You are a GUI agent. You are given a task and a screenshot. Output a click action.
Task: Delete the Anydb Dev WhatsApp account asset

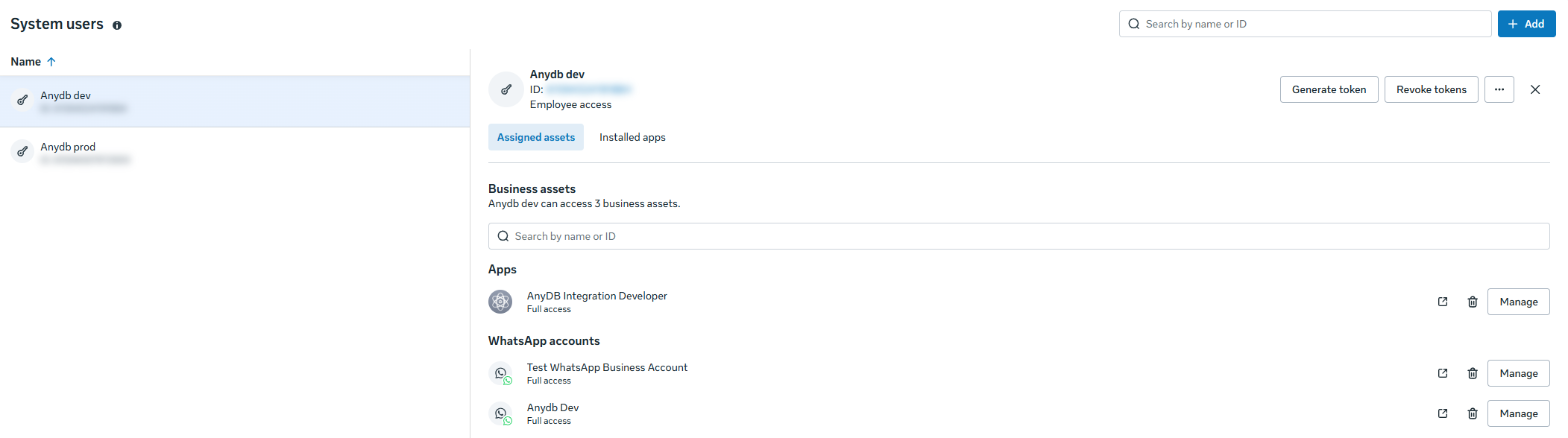tap(1472, 413)
